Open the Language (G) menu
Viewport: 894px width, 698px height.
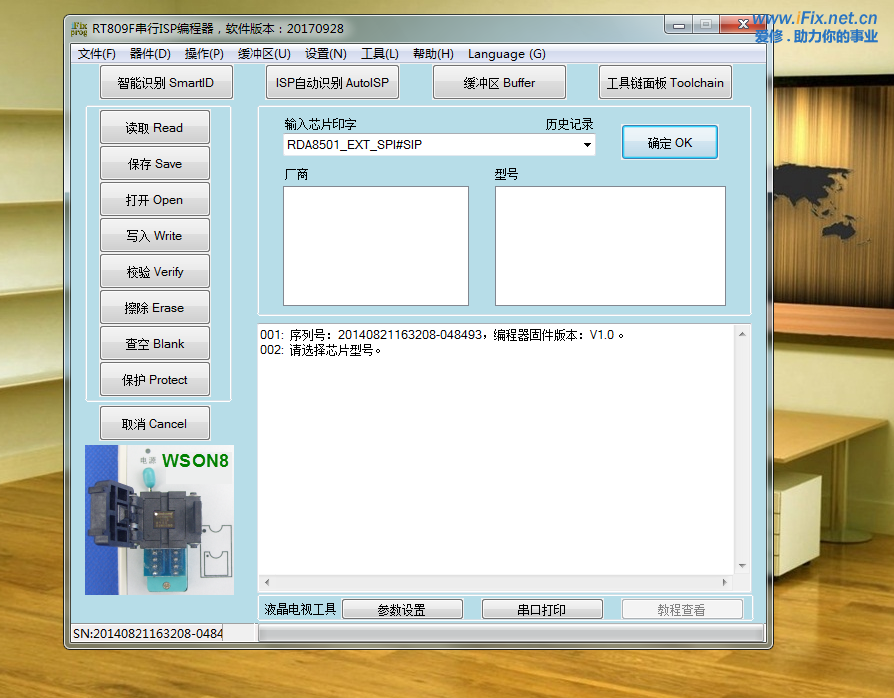pyautogui.click(x=506, y=54)
